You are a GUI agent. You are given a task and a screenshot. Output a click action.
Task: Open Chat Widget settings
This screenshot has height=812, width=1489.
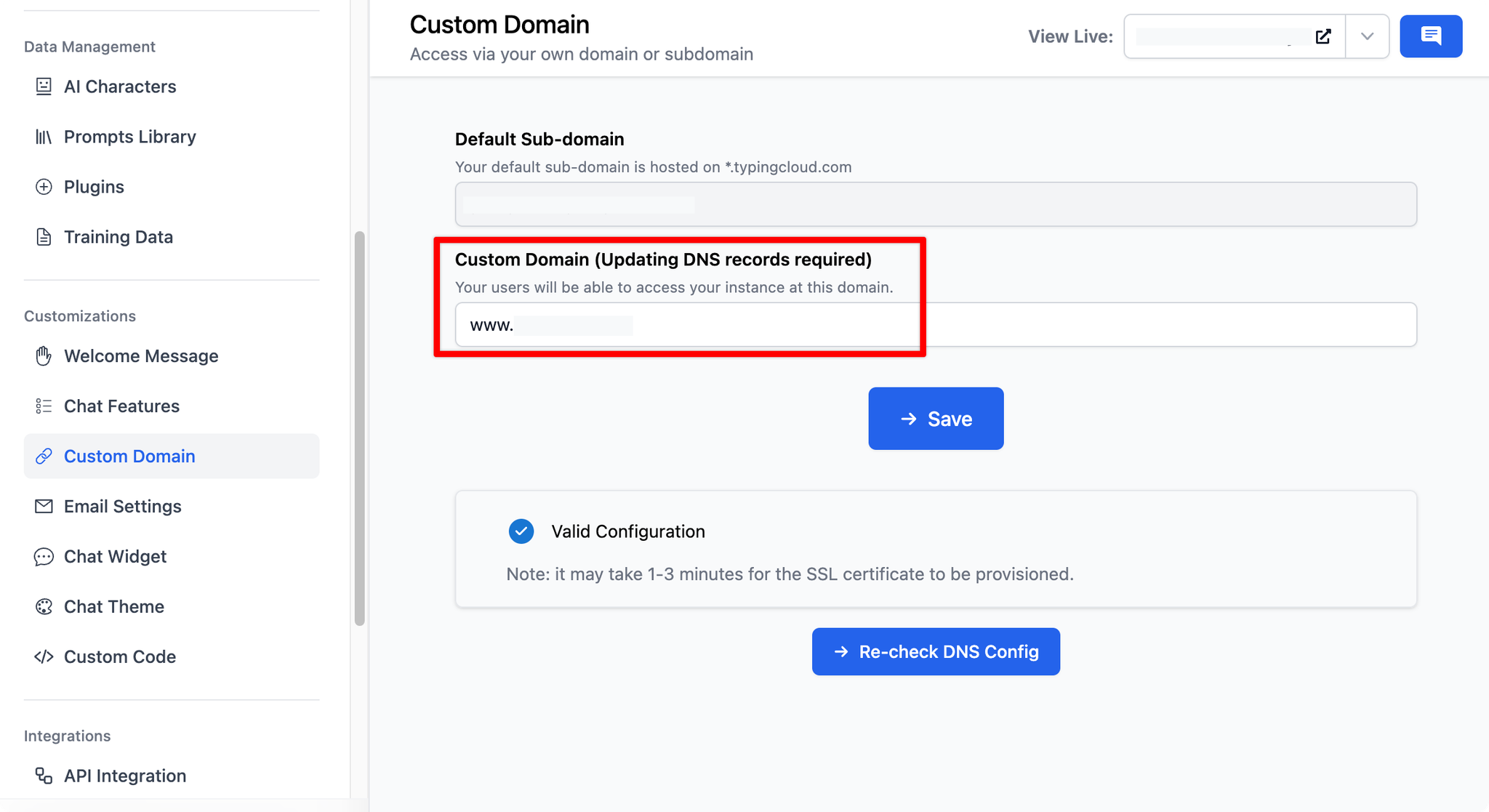point(172,556)
